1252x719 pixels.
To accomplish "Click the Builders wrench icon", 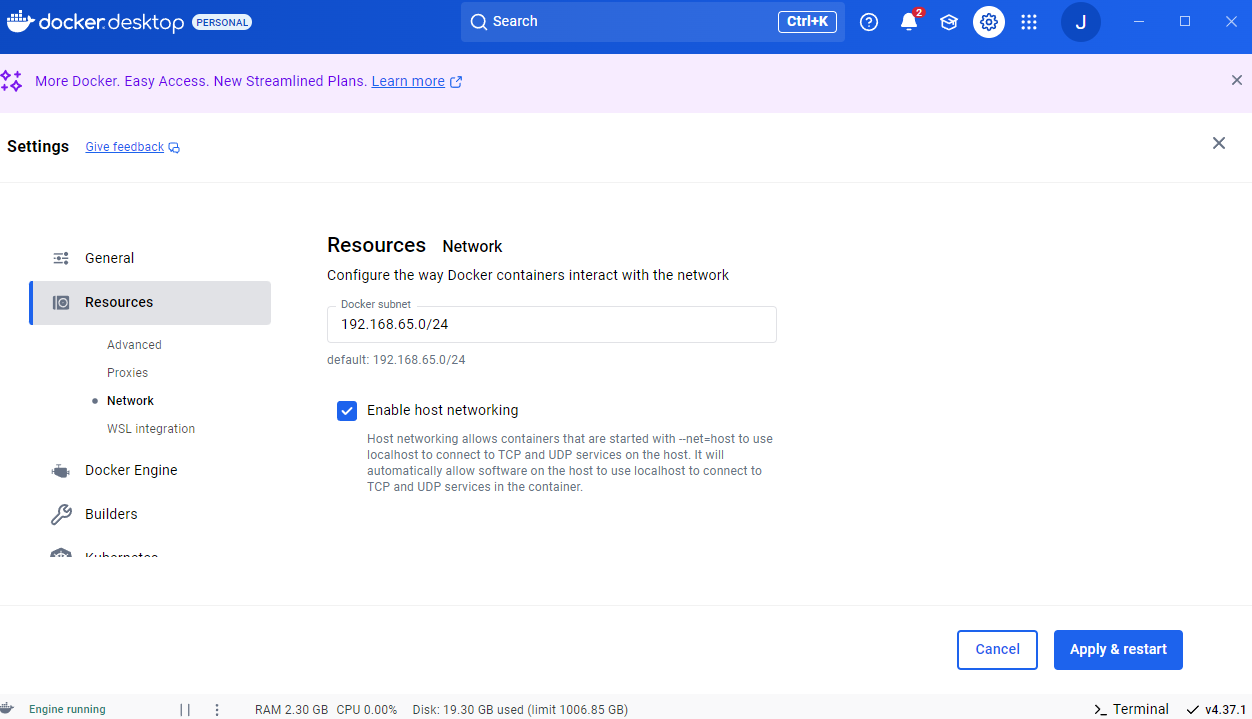I will coord(61,514).
